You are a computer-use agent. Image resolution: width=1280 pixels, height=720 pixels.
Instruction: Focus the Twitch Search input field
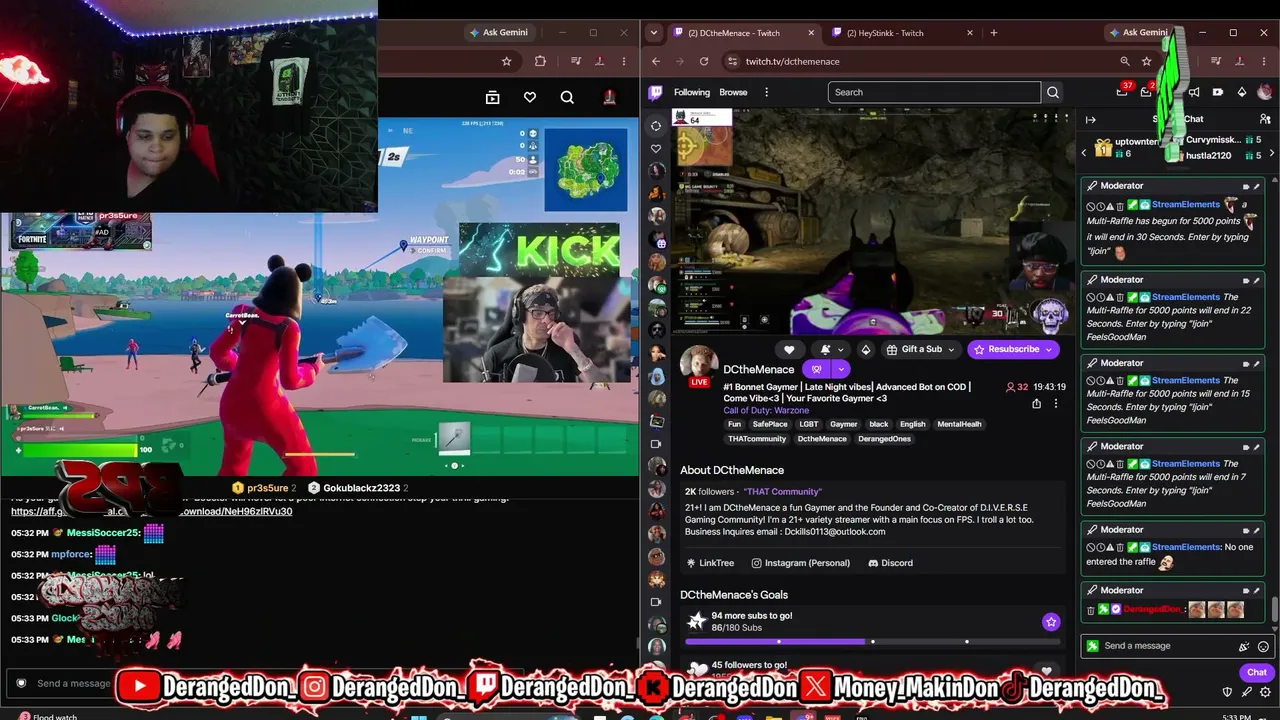[934, 92]
